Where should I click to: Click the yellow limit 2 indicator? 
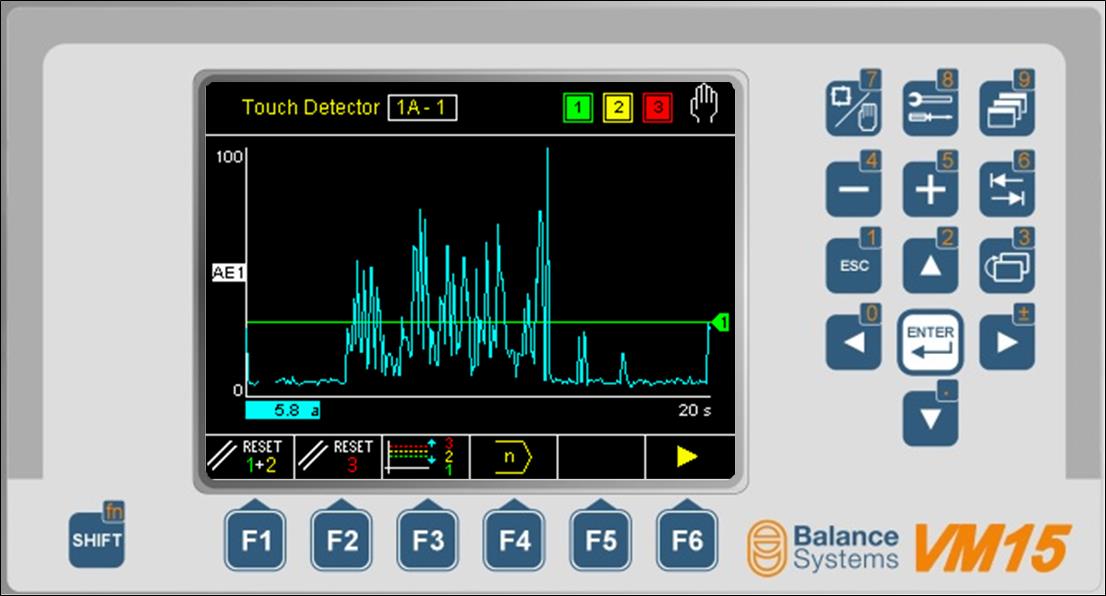(618, 108)
